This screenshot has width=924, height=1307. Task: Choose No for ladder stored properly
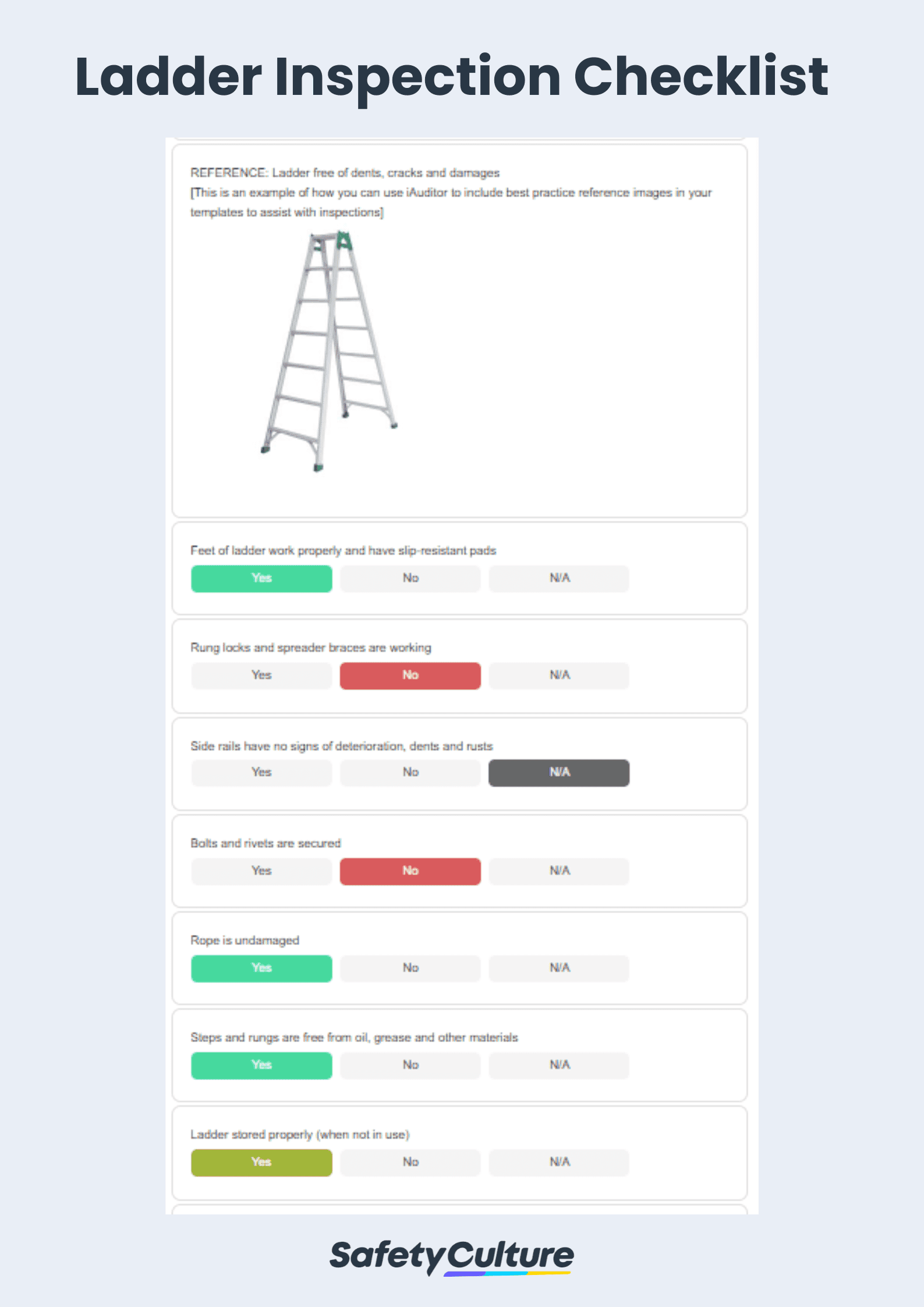tap(410, 1163)
